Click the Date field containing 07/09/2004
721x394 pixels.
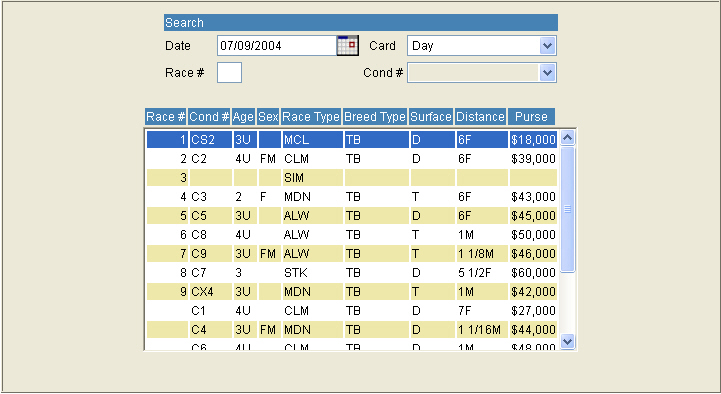277,46
